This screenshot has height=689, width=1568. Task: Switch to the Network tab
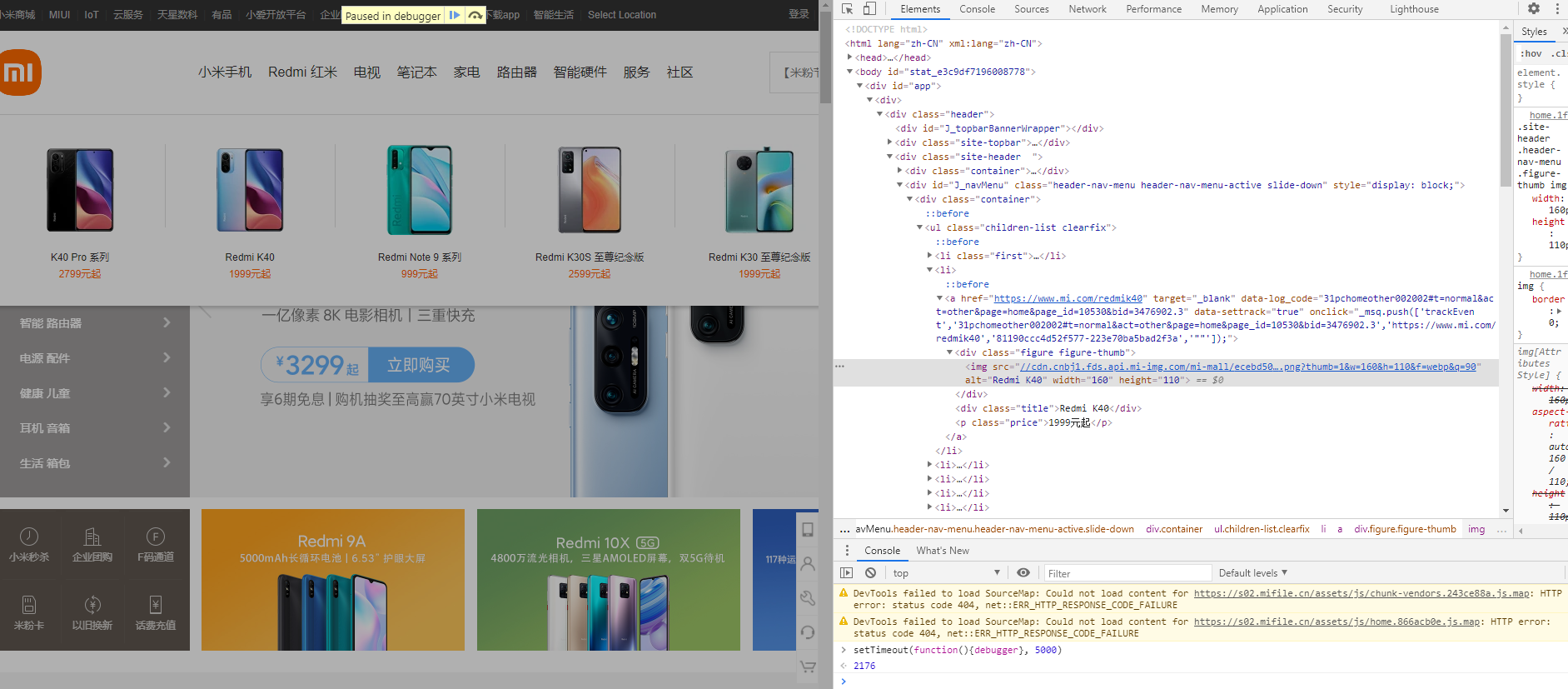(1088, 9)
